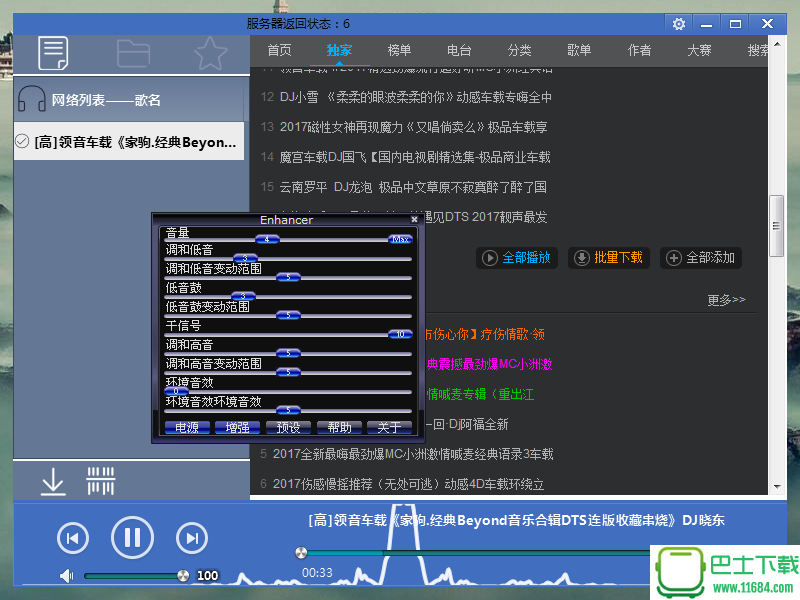
Task: Switch to the 独家 tab
Action: pyautogui.click(x=339, y=50)
